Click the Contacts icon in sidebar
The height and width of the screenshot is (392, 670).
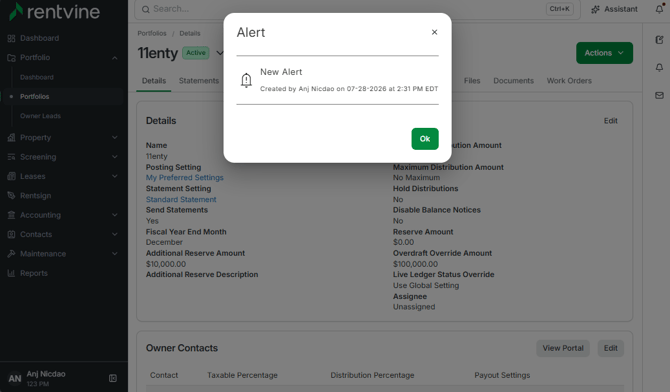coord(11,234)
